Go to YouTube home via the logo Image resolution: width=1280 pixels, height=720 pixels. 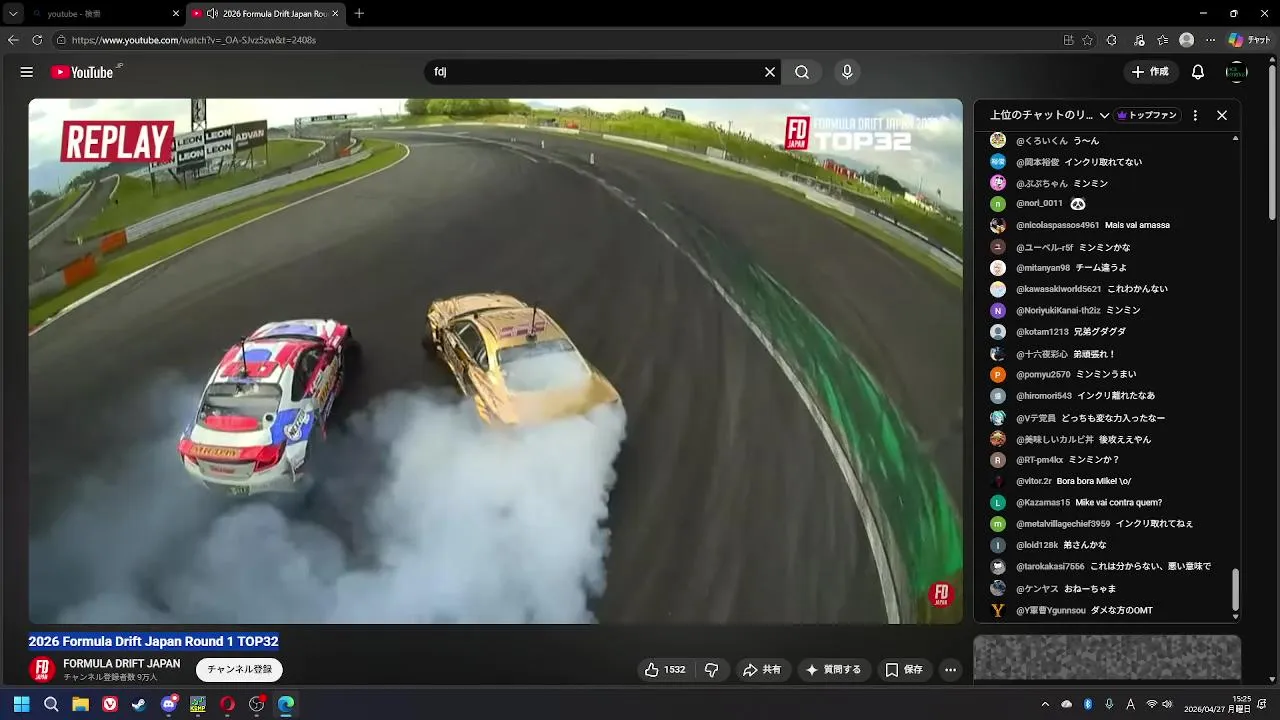click(82, 72)
